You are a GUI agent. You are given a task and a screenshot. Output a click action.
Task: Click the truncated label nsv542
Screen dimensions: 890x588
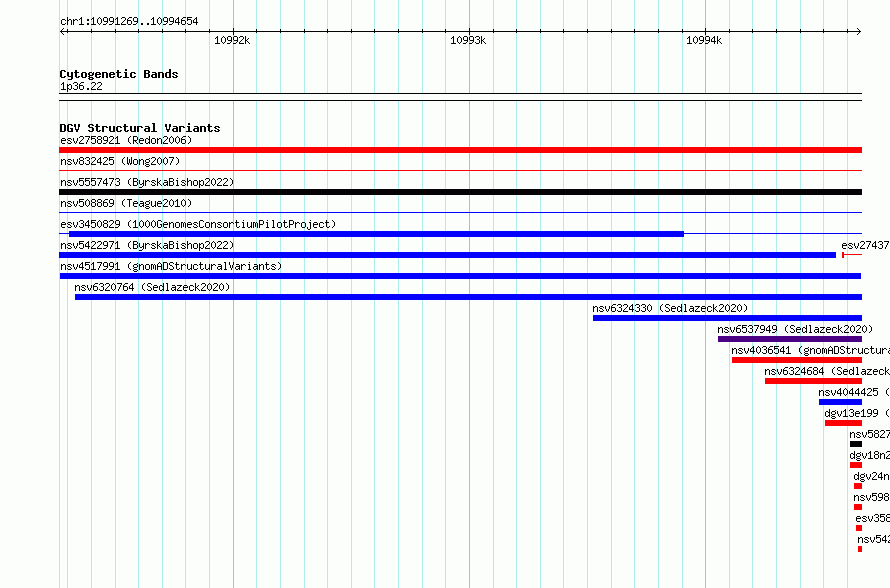(874, 539)
